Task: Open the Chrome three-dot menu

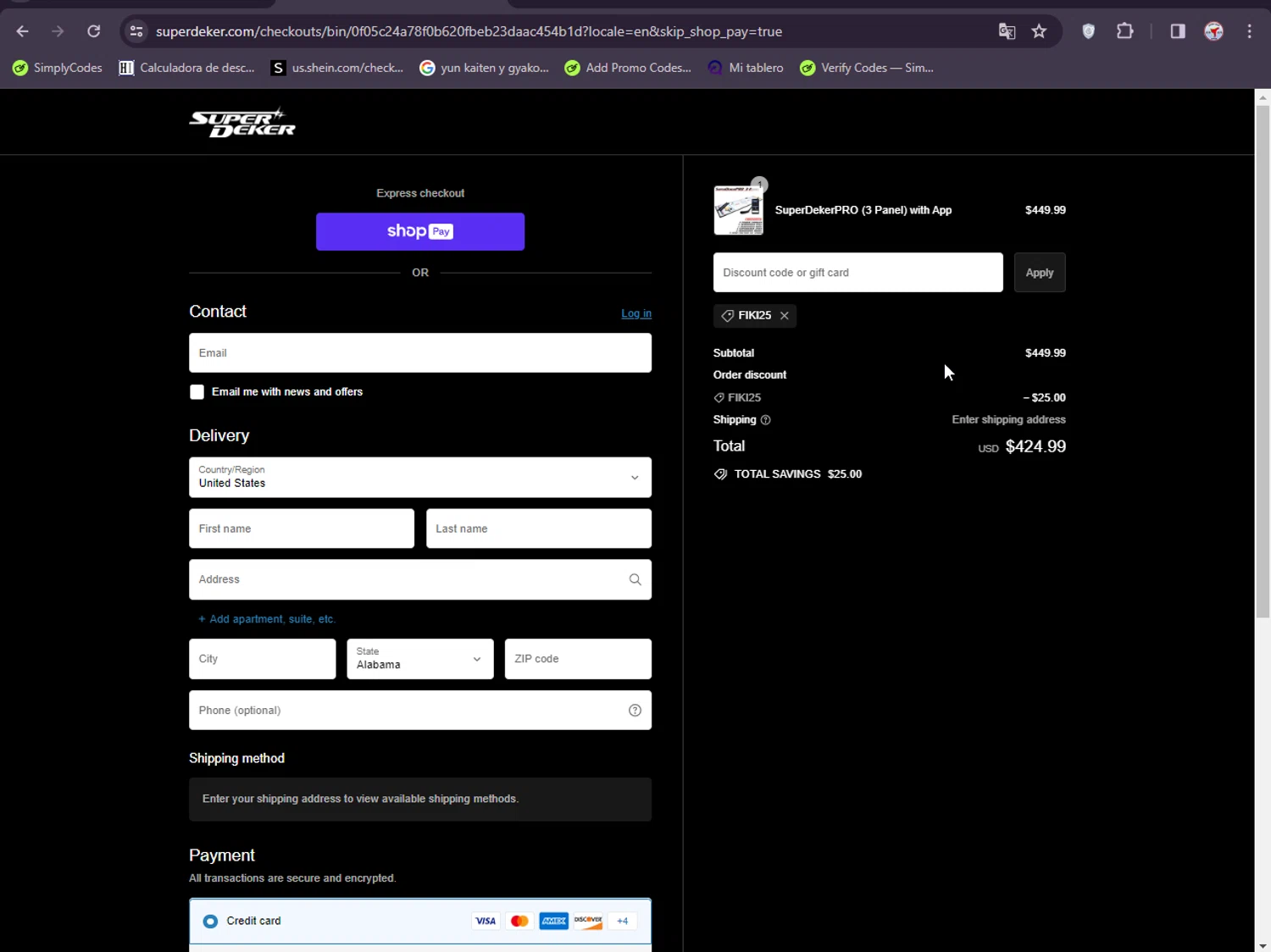Action: pos(1250,31)
